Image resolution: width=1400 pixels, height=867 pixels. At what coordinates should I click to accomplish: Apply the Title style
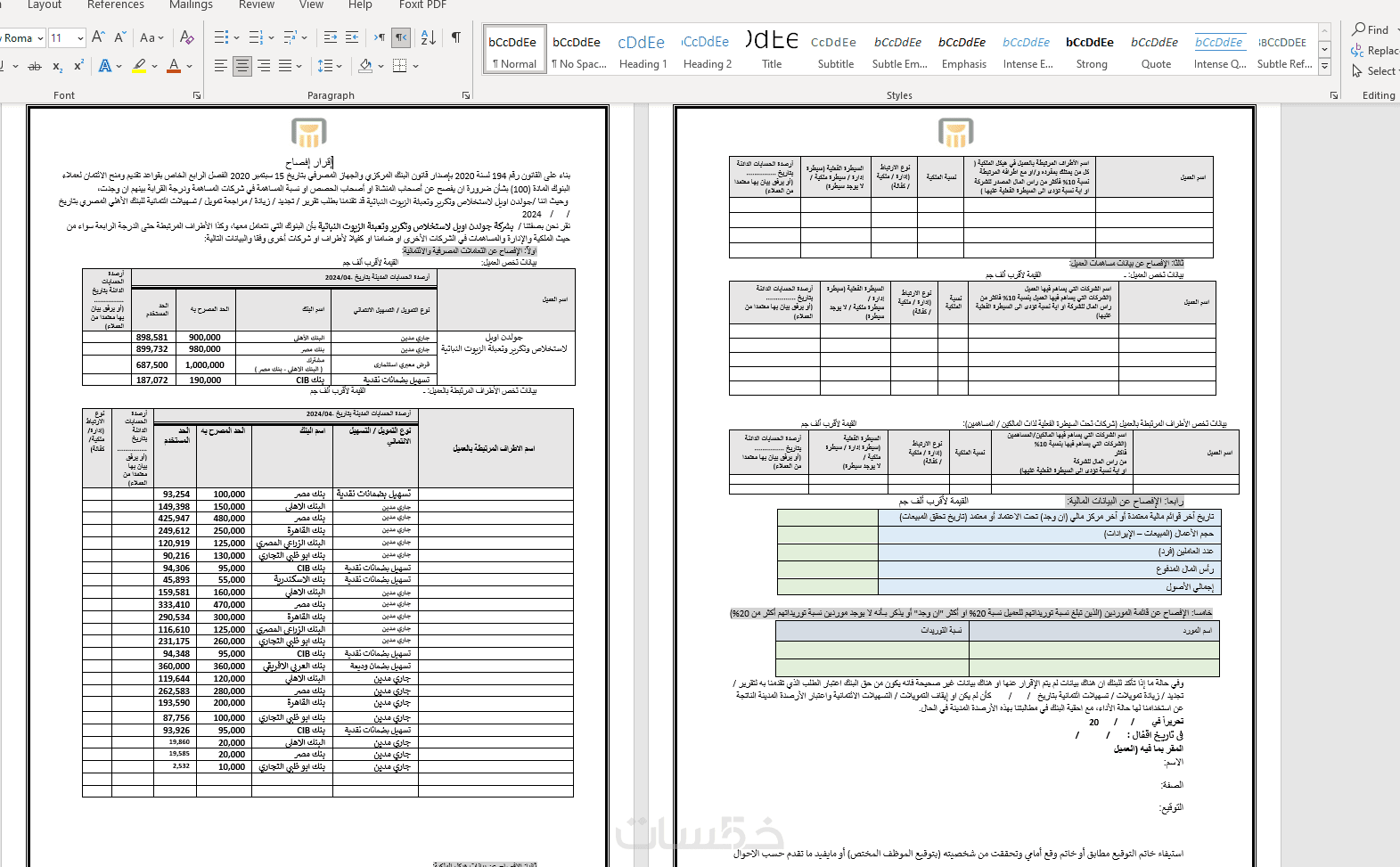(x=772, y=50)
